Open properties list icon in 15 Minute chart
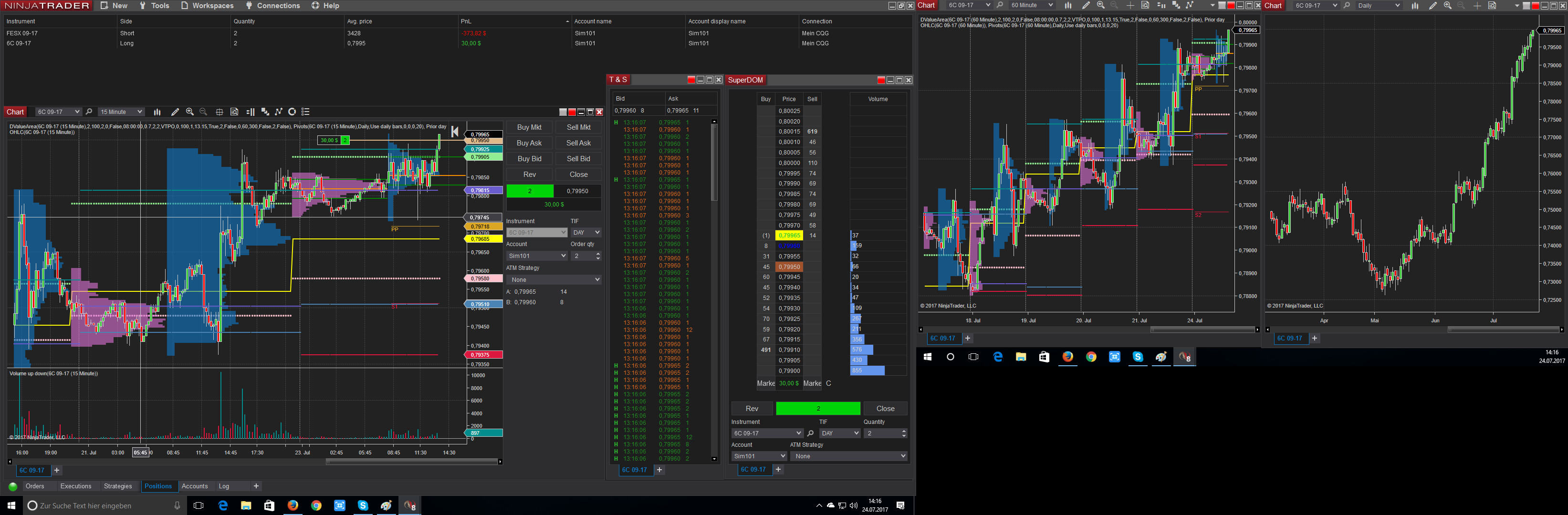 tap(305, 112)
